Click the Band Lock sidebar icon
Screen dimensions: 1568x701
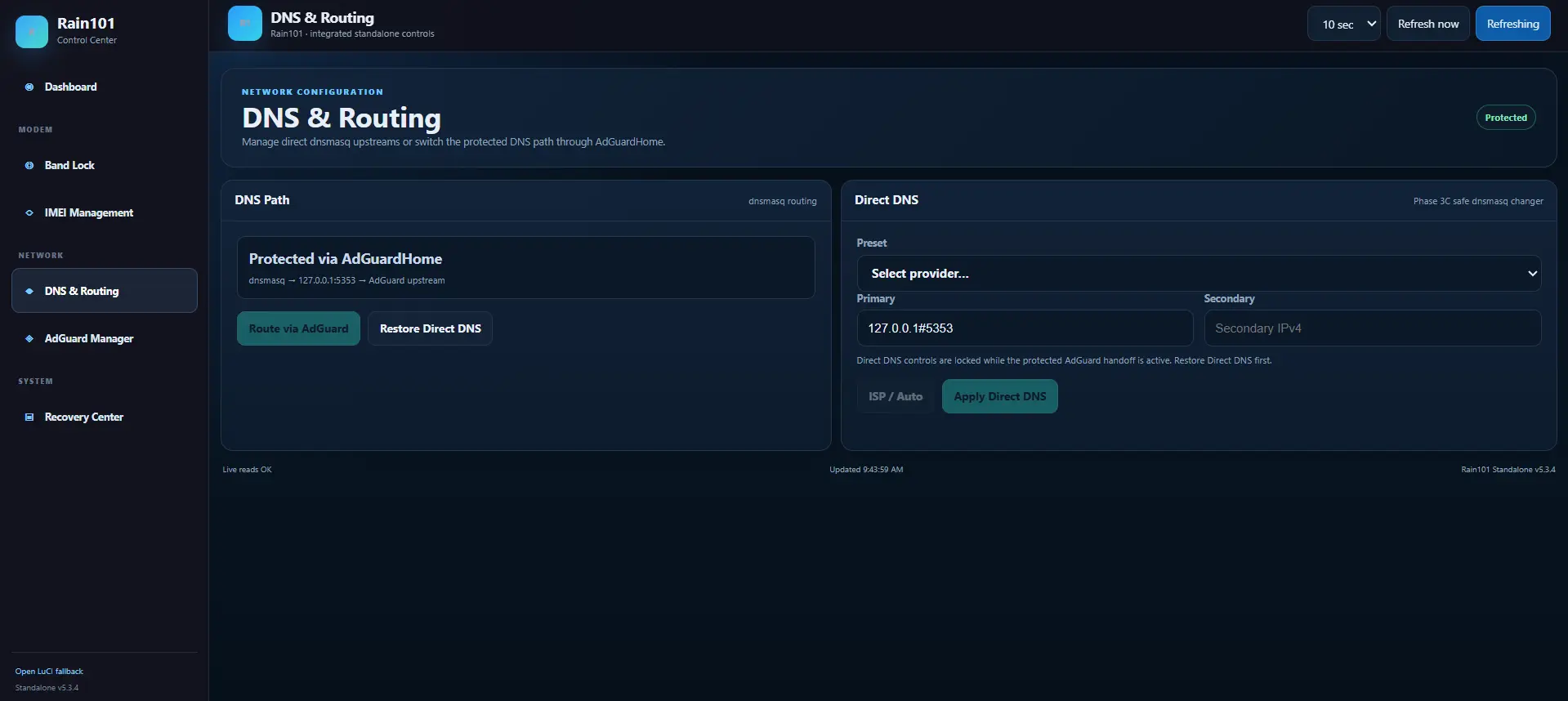pos(29,165)
